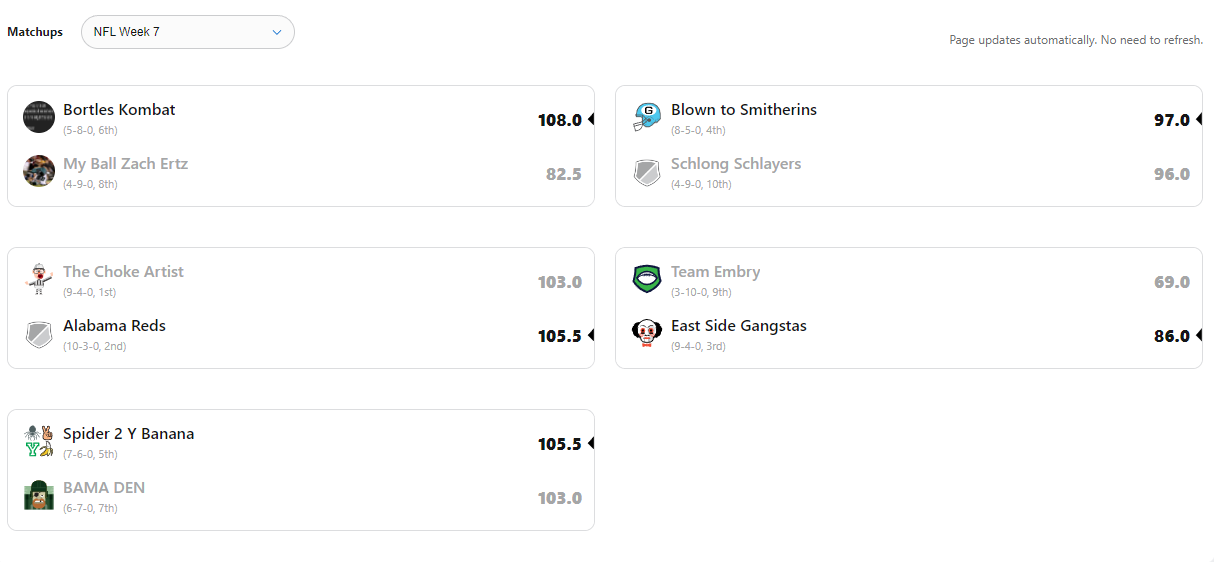Screen dimensions: 1214x562
Task: Click The Choke Artist referee avatar
Action: click(x=39, y=279)
